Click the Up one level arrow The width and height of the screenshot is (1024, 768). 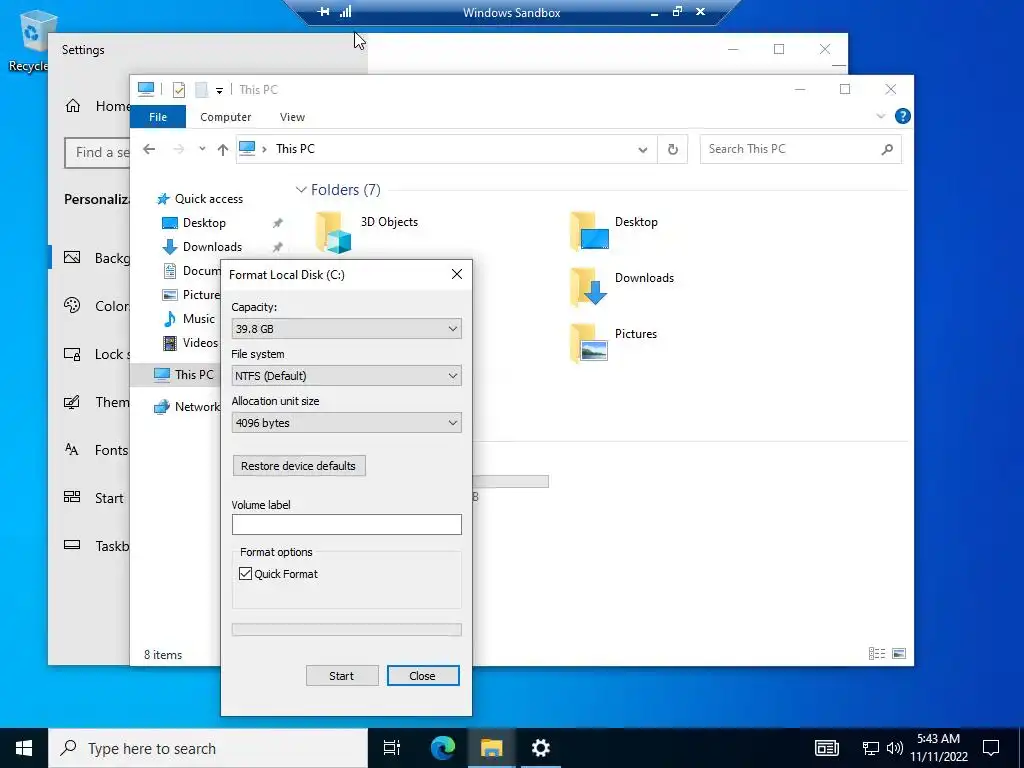coord(223,149)
